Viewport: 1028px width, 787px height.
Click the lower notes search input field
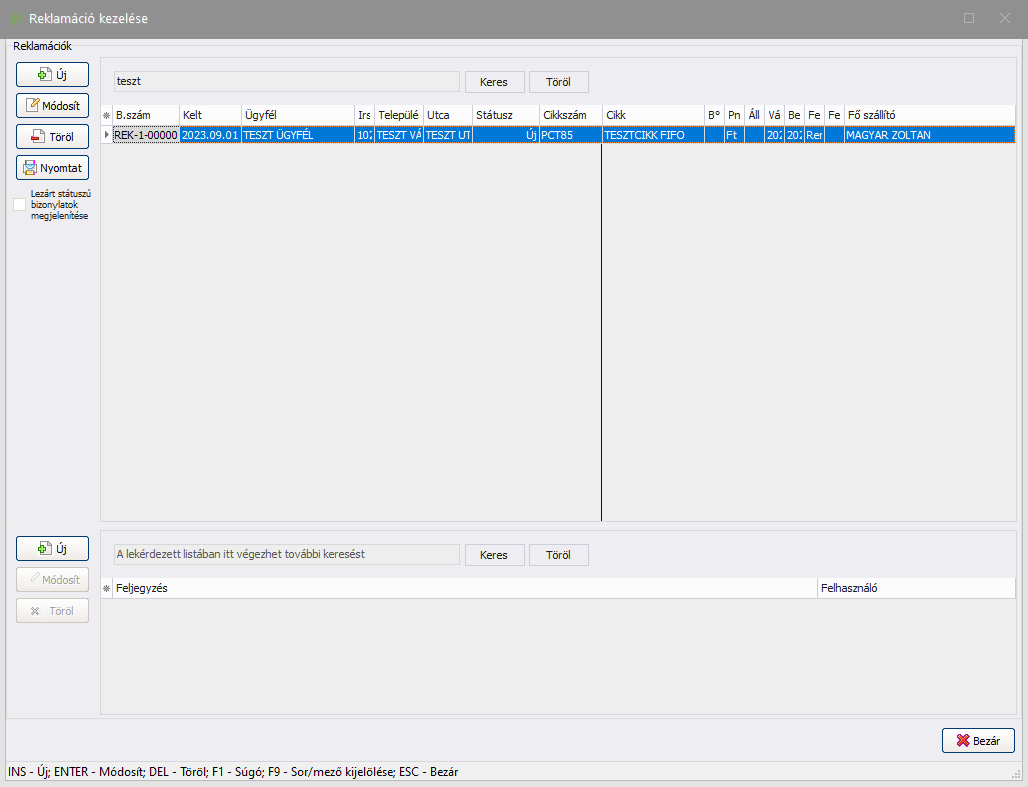pos(285,555)
